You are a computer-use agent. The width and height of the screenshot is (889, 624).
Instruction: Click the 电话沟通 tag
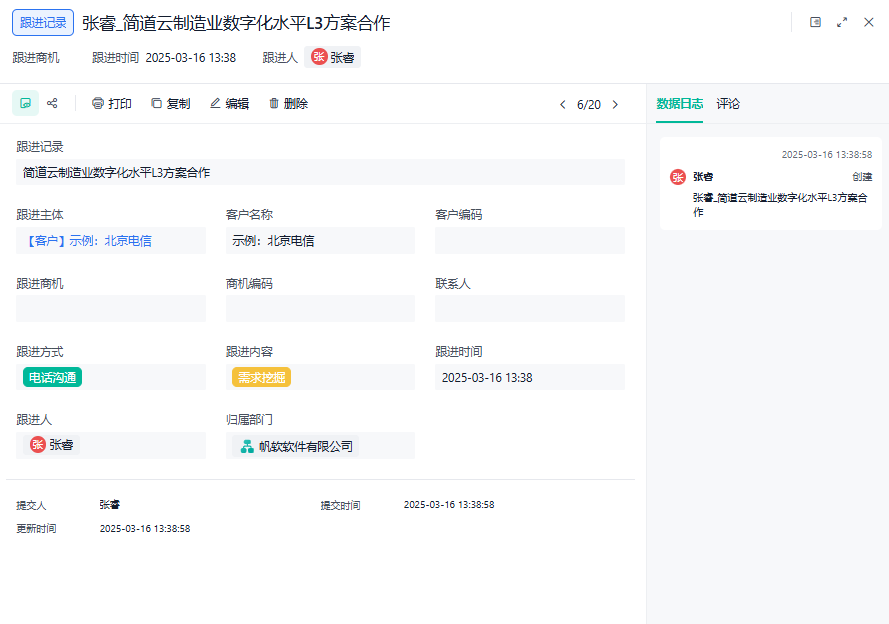[52, 377]
